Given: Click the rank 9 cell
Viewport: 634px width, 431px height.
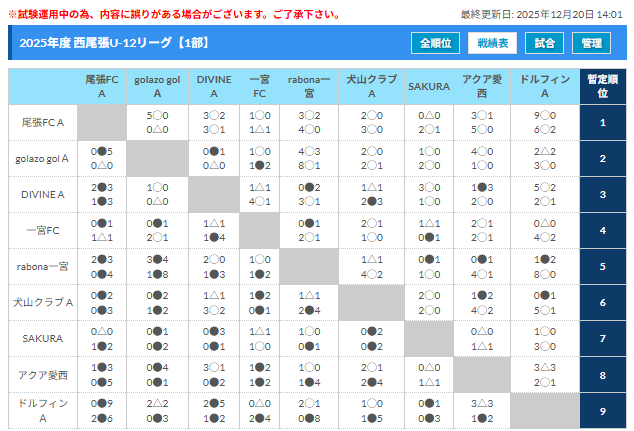Looking at the screenshot, I should (x=602, y=410).
